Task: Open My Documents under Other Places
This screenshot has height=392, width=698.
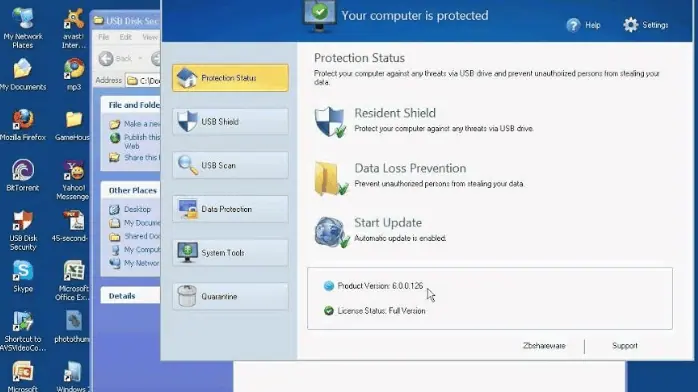Action: (x=135, y=222)
